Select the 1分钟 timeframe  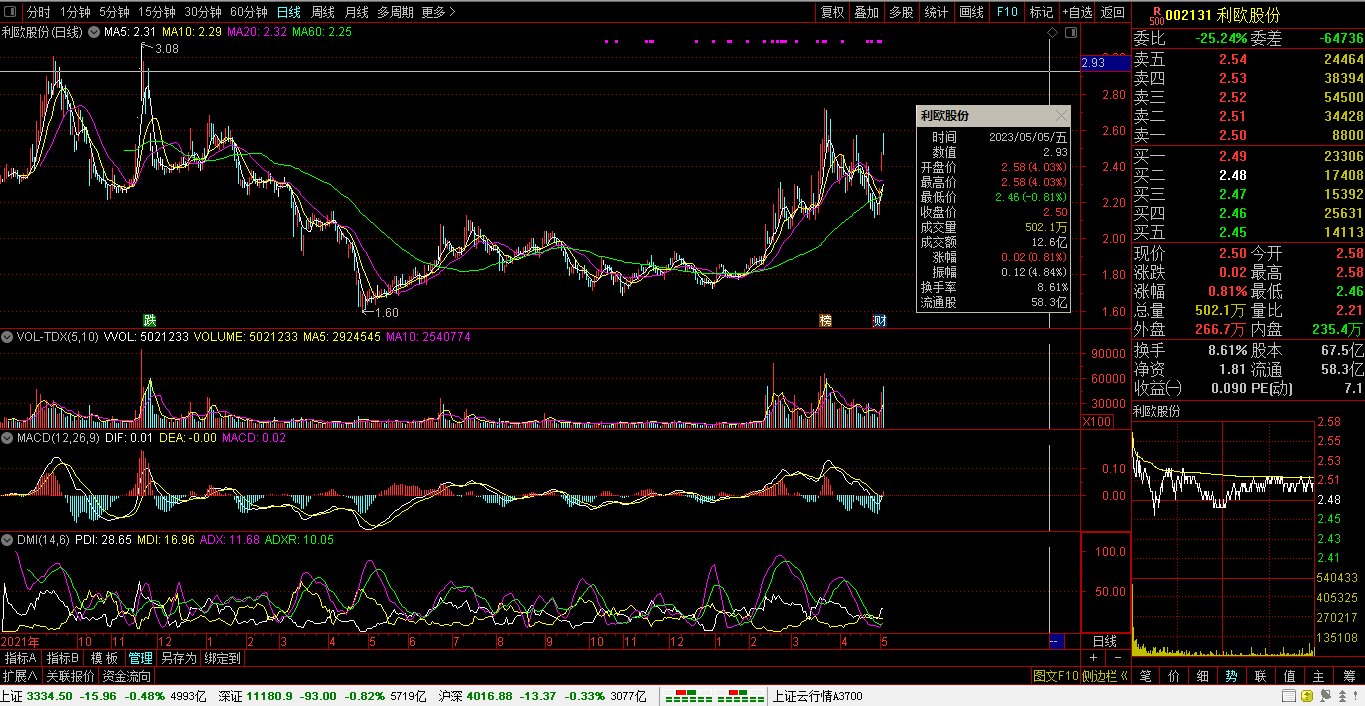tap(75, 12)
